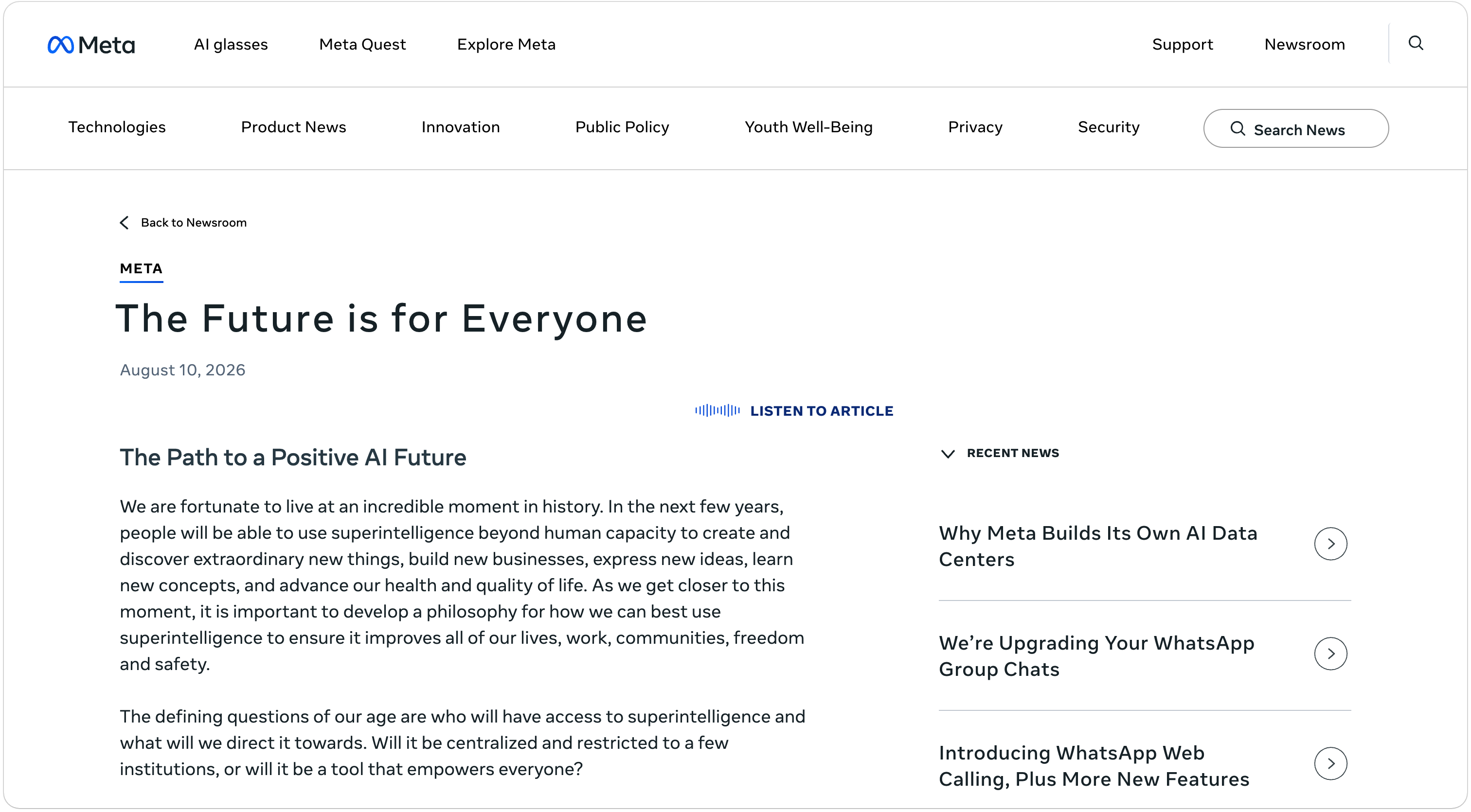Click the Search News input field
The width and height of the screenshot is (1471, 812).
pos(1296,128)
